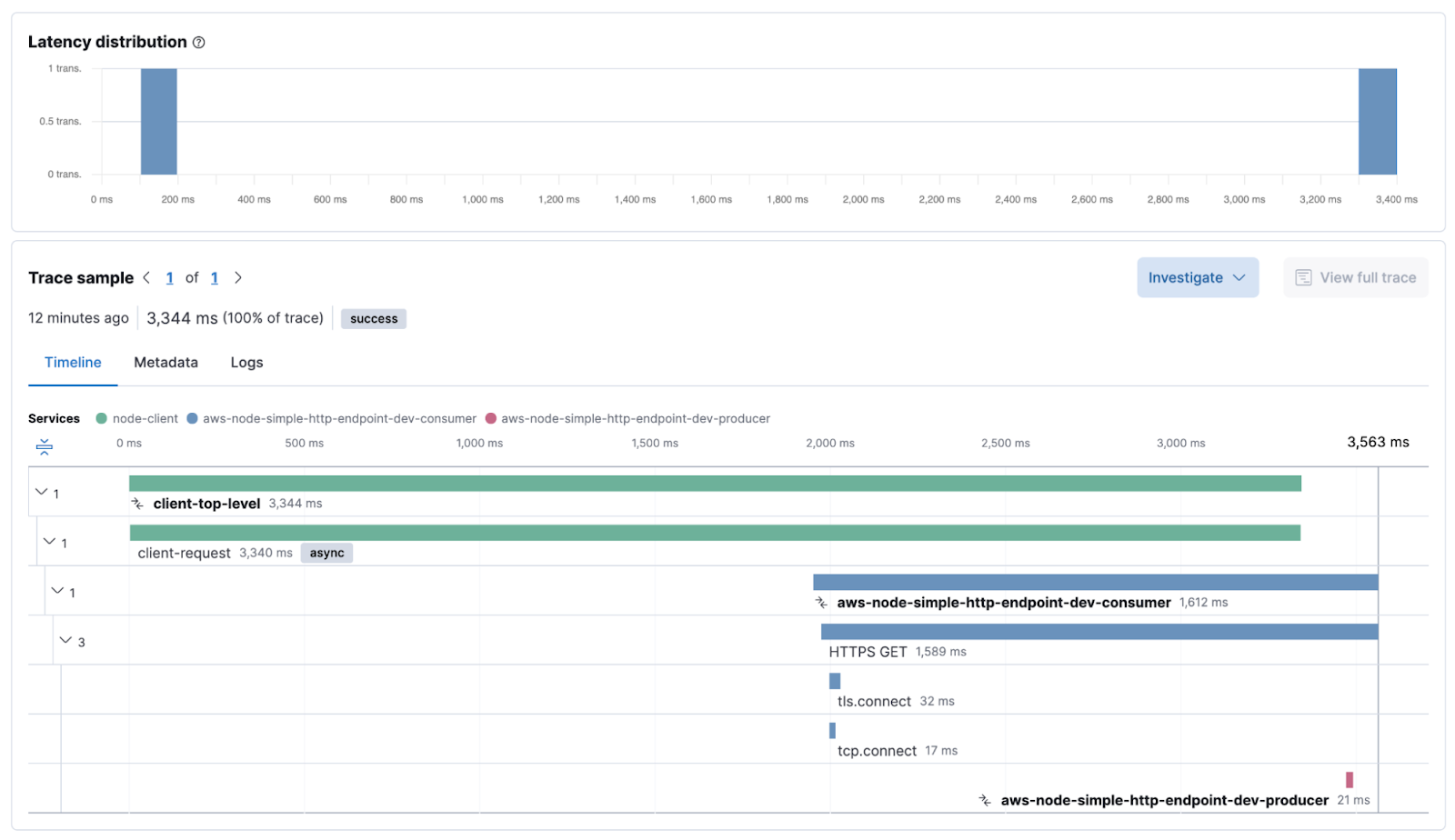Viewport: 1455px width, 840px height.
Task: Click the node-client green legend dot
Action: 102,418
